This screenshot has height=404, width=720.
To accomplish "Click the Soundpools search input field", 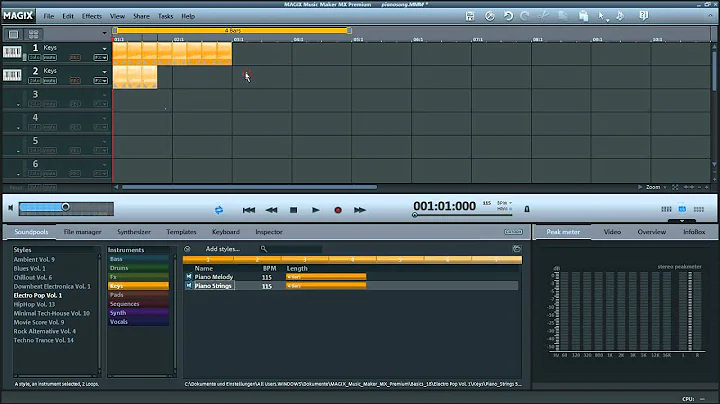I will click(295, 249).
